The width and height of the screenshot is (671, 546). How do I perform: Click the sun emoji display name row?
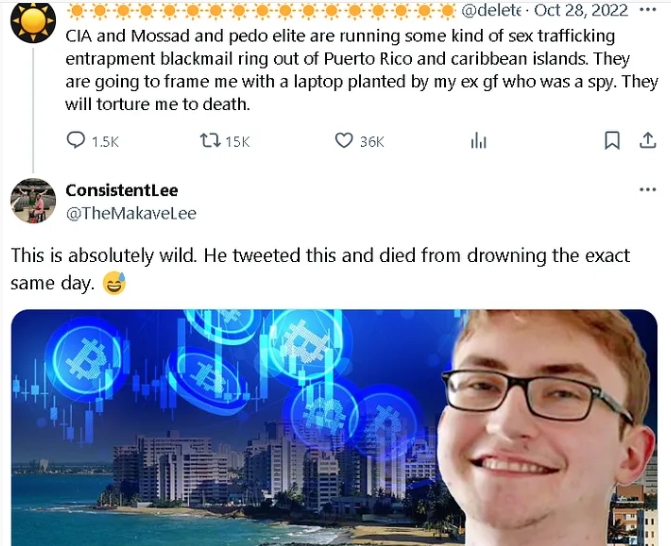click(x=261, y=11)
